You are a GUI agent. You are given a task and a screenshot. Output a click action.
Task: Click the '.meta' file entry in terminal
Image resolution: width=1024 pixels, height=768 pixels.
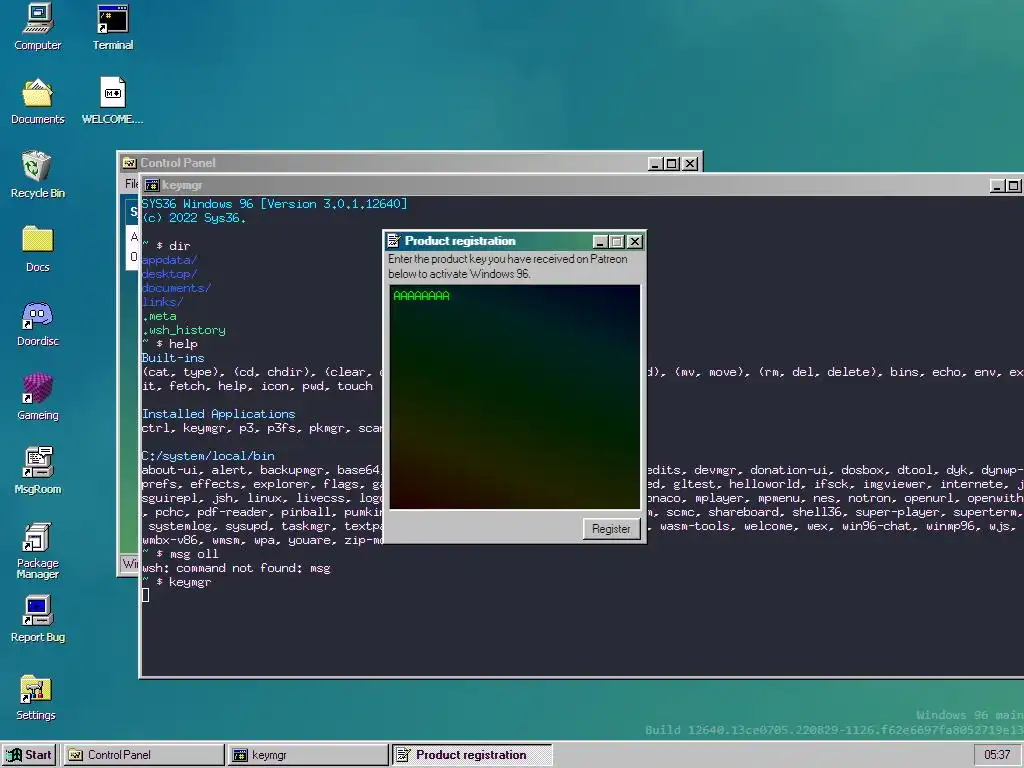159,316
